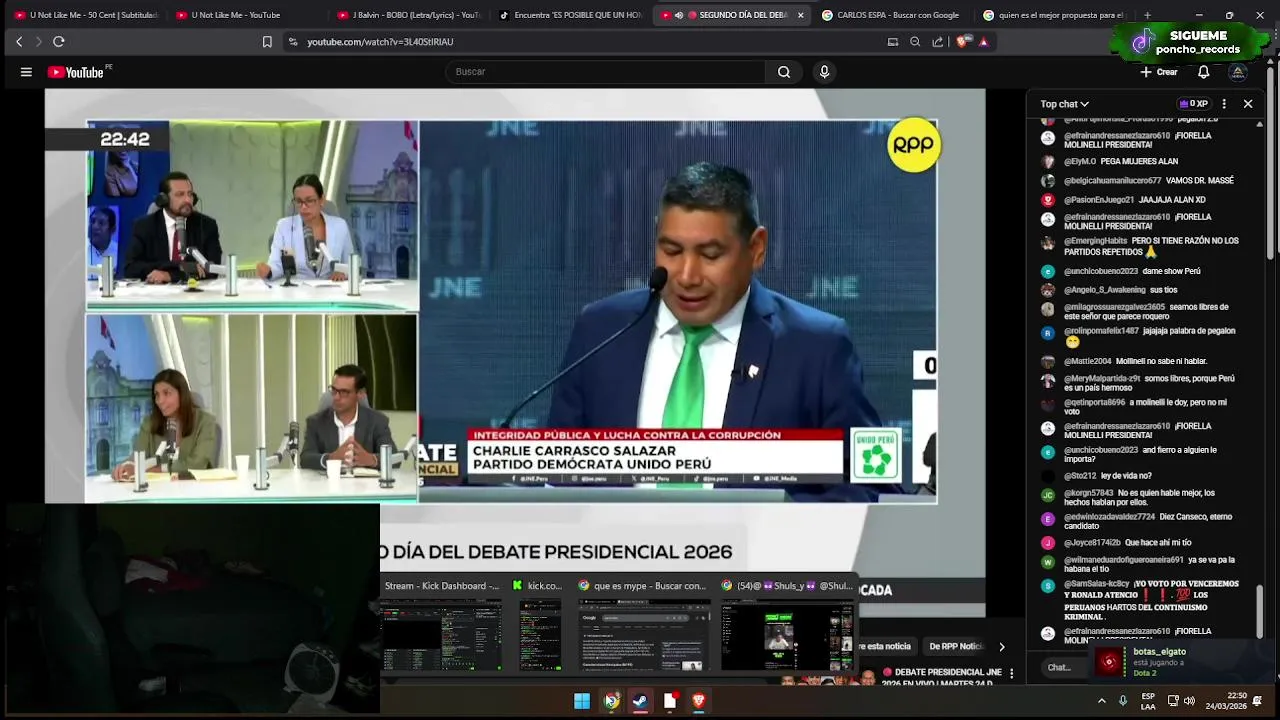Click the address bar URL
Viewport: 1280px width, 720px height.
tap(380, 42)
